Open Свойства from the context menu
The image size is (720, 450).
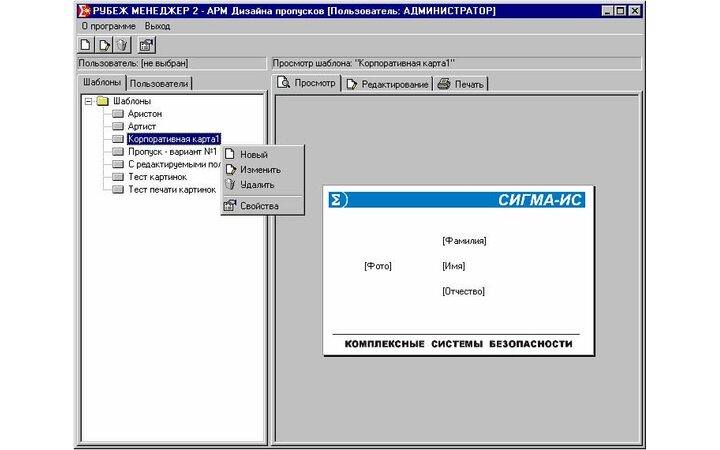pos(259,206)
